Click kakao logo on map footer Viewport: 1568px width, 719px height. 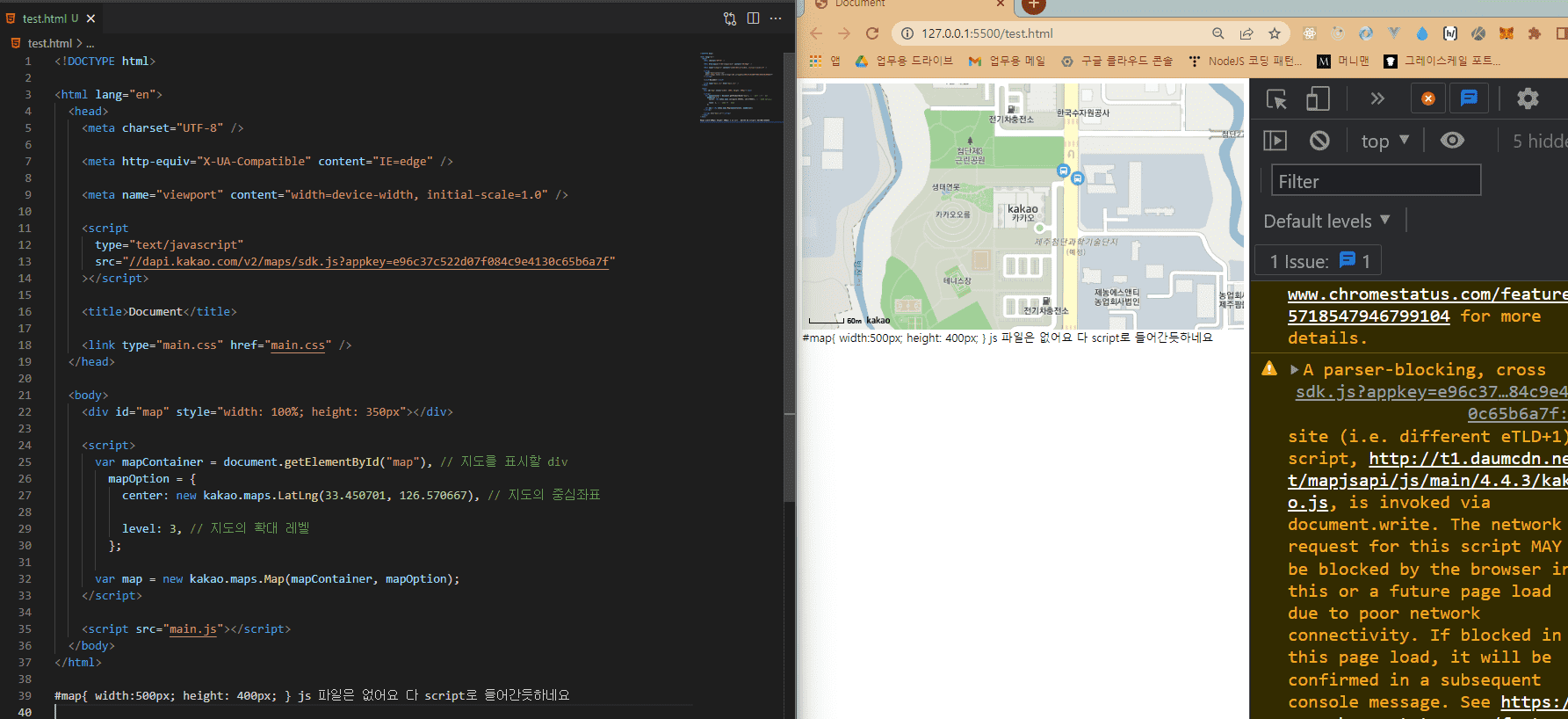pos(878,321)
